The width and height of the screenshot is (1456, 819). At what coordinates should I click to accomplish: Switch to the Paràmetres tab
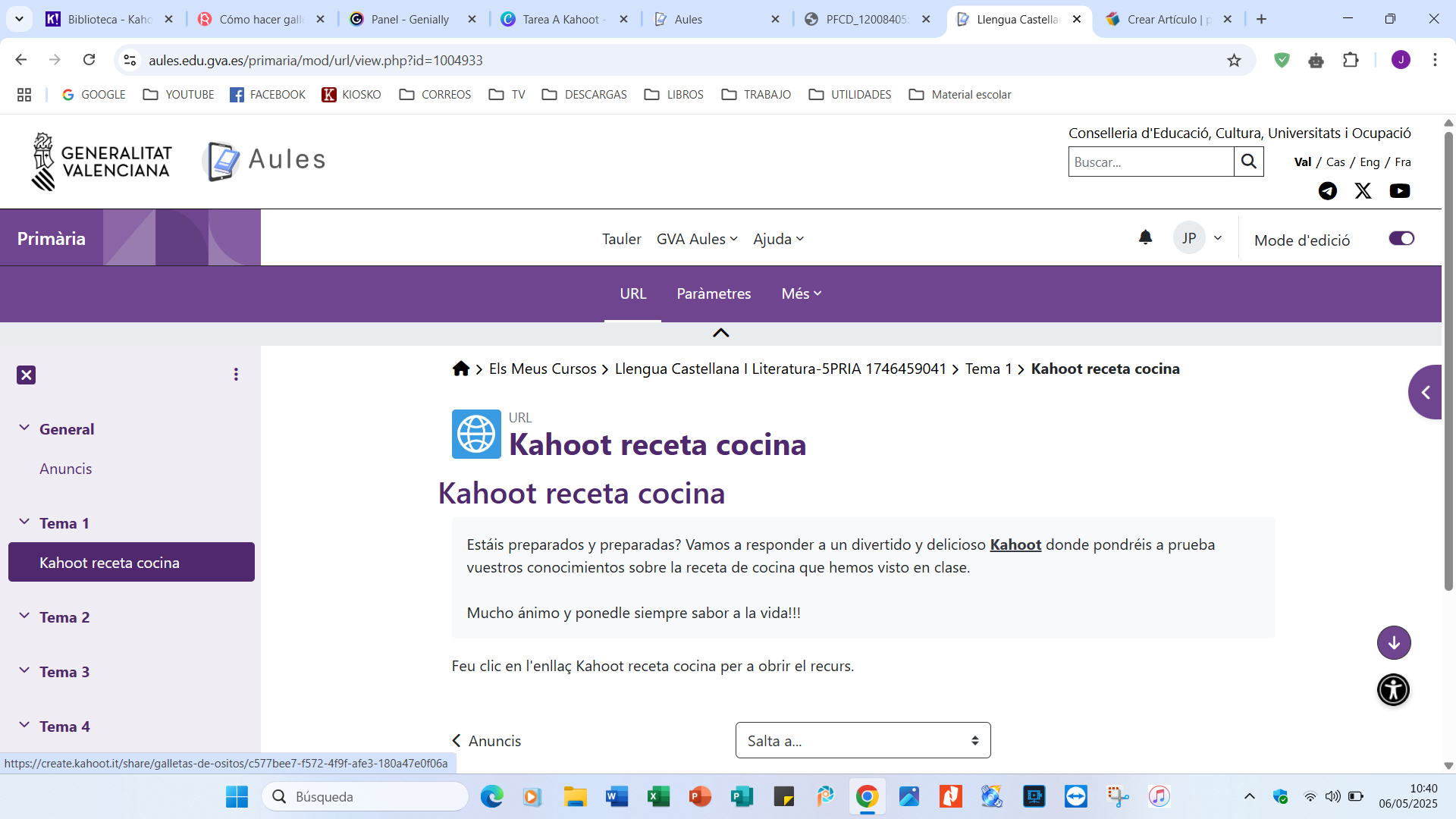click(x=714, y=293)
